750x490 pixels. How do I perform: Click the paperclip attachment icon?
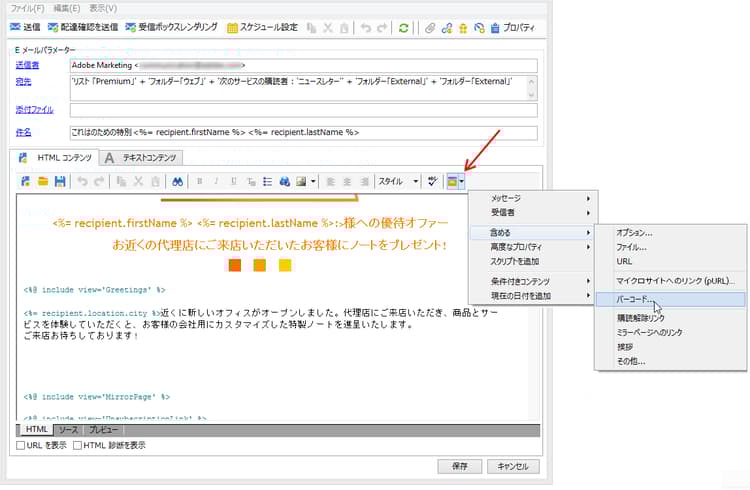[430, 28]
